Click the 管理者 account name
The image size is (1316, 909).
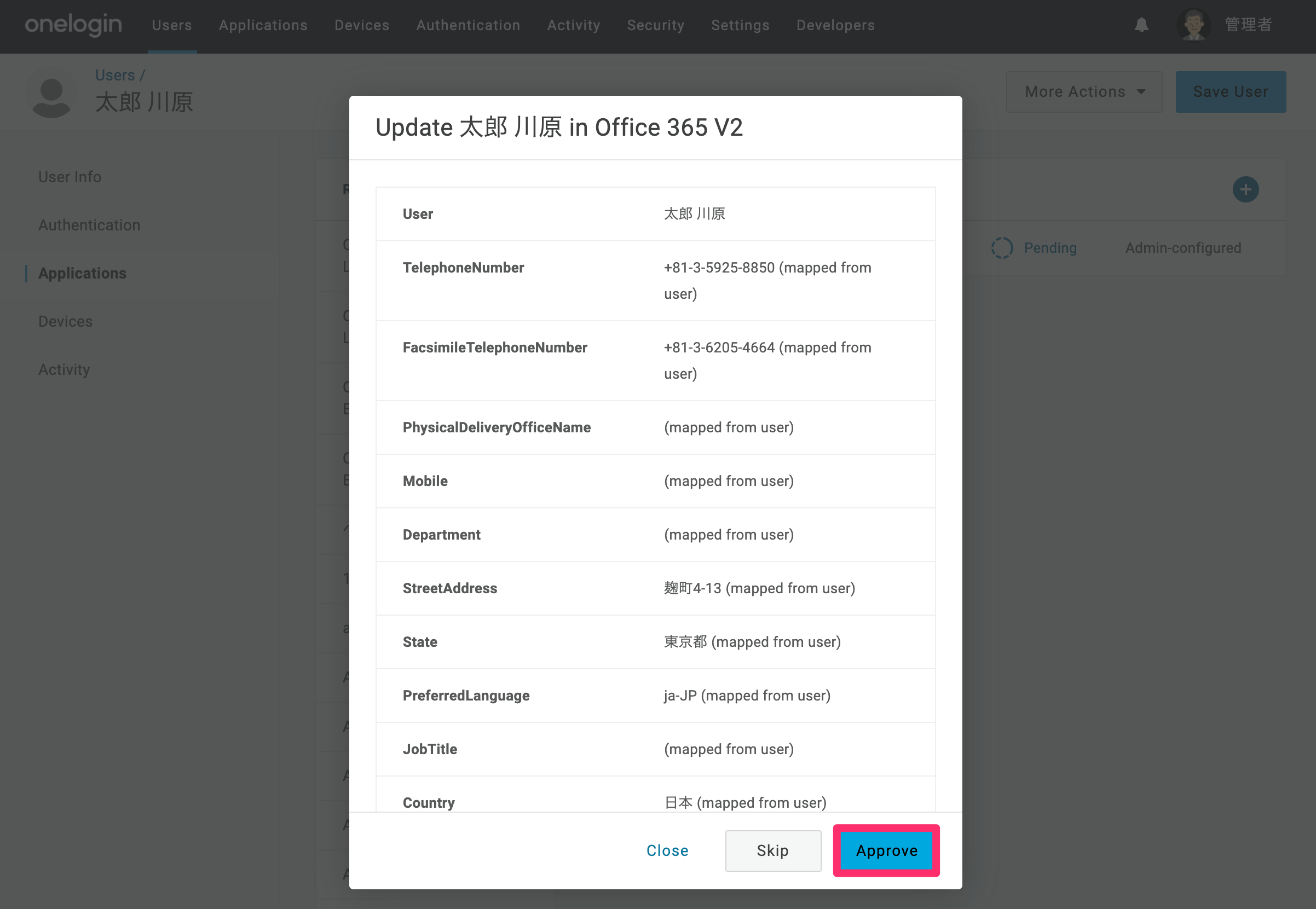1248,25
